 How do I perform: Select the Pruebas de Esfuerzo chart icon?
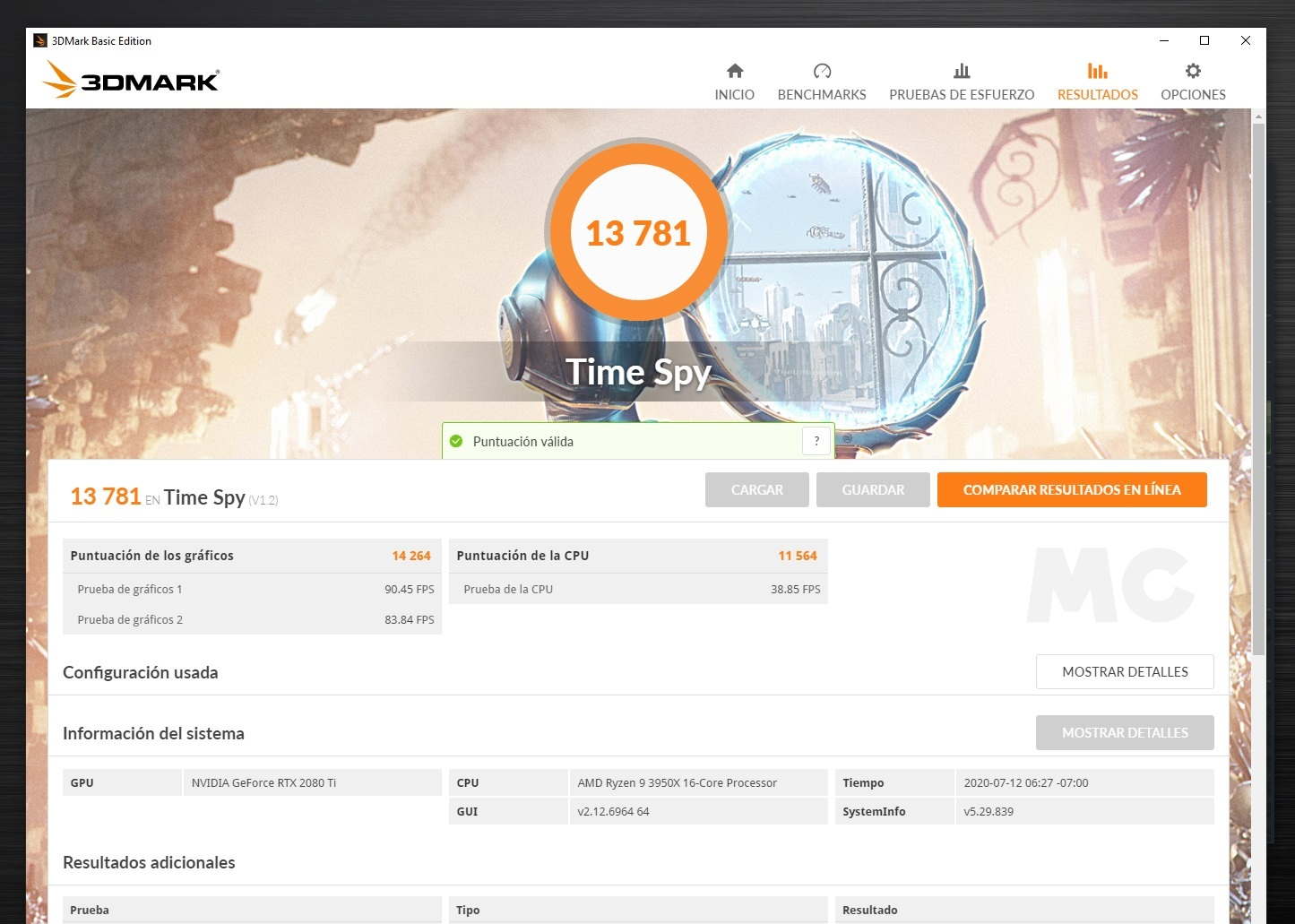[961, 71]
